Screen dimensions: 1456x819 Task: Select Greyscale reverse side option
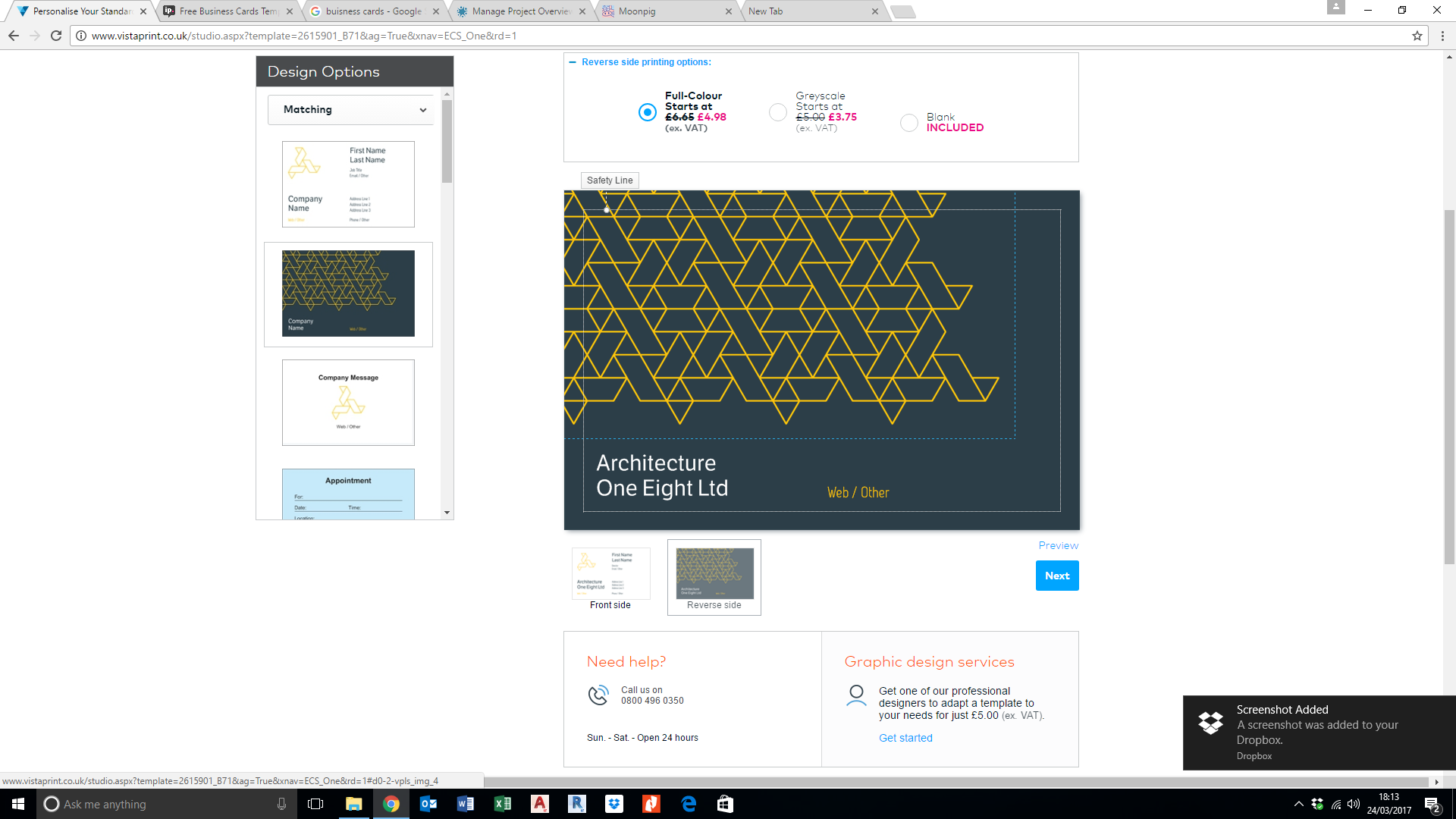777,112
